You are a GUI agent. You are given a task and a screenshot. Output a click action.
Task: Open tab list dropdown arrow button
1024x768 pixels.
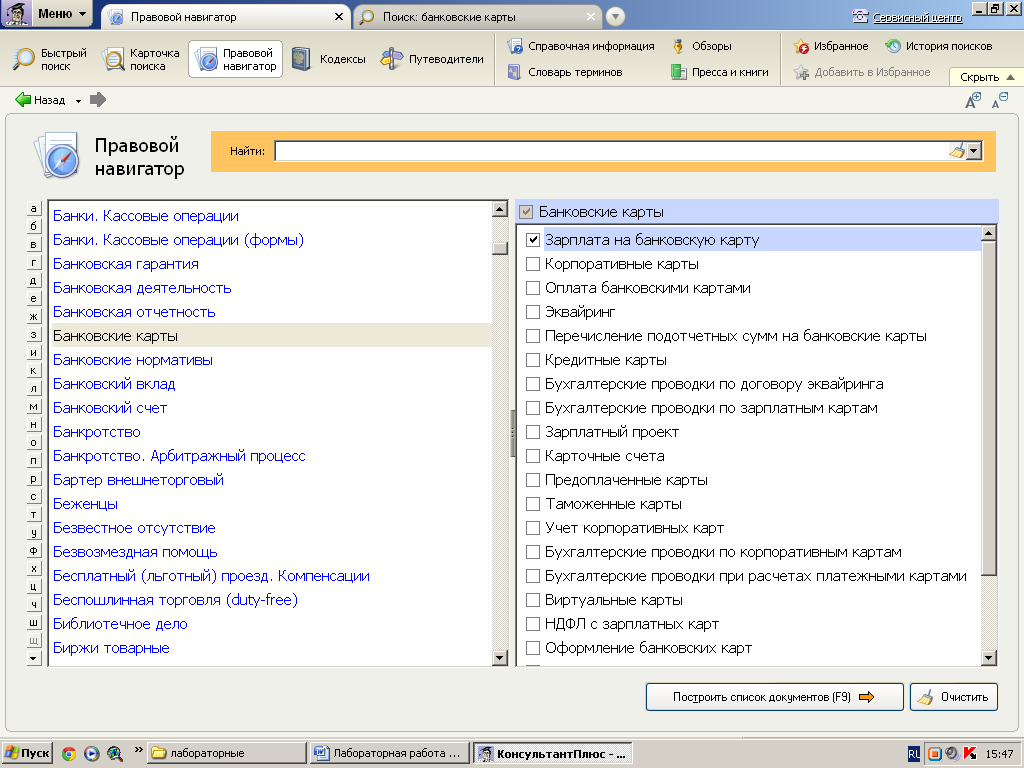pos(615,16)
